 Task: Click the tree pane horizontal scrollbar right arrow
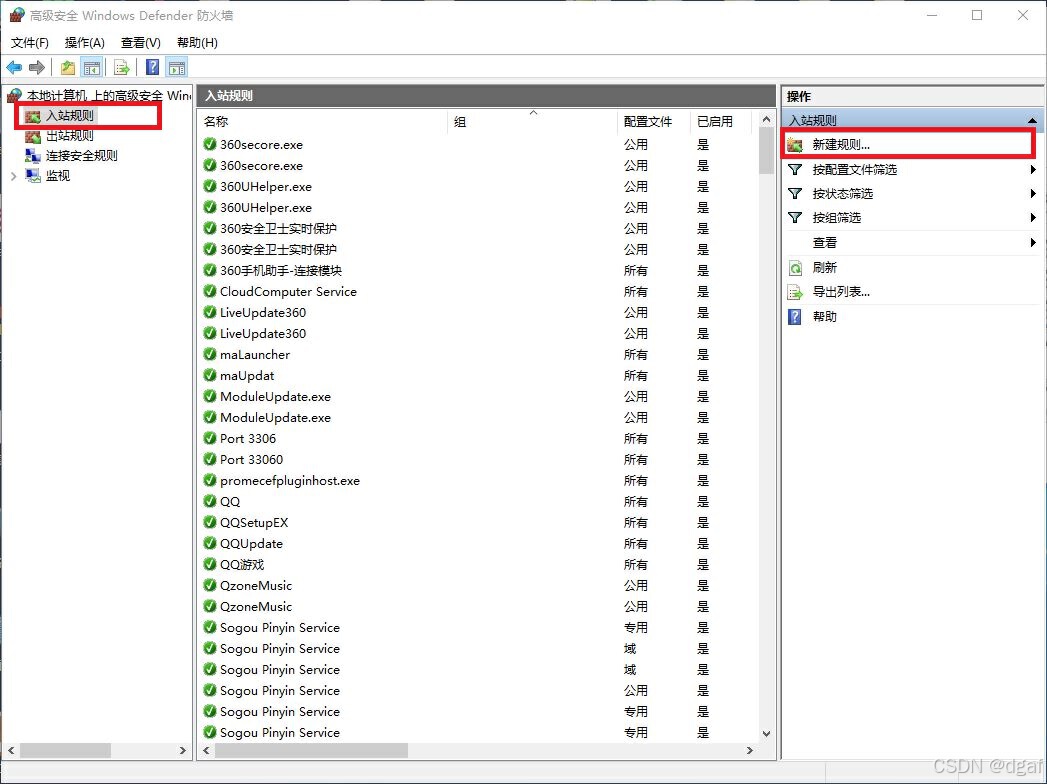183,751
